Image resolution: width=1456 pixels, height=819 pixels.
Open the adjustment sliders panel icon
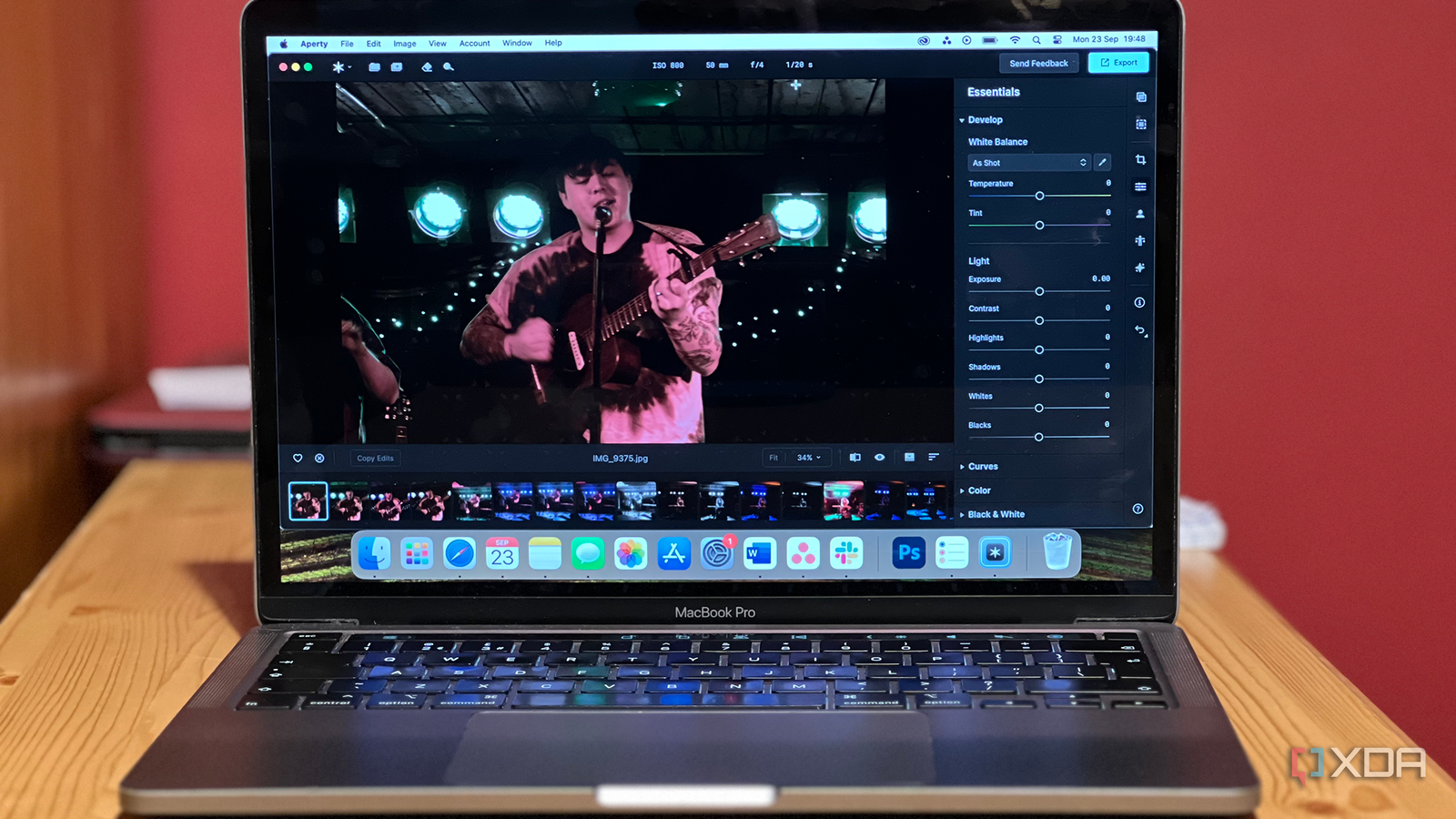click(1139, 186)
